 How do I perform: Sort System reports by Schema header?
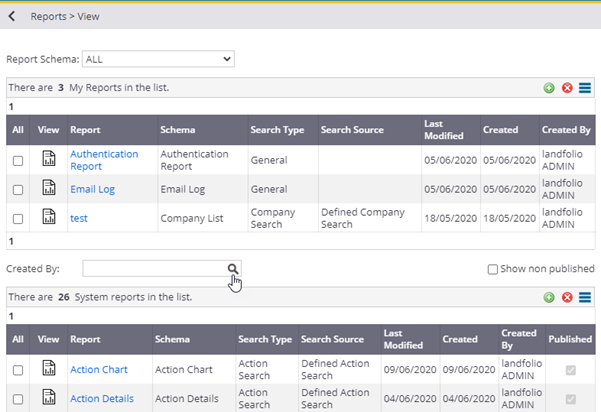[x=172, y=339]
